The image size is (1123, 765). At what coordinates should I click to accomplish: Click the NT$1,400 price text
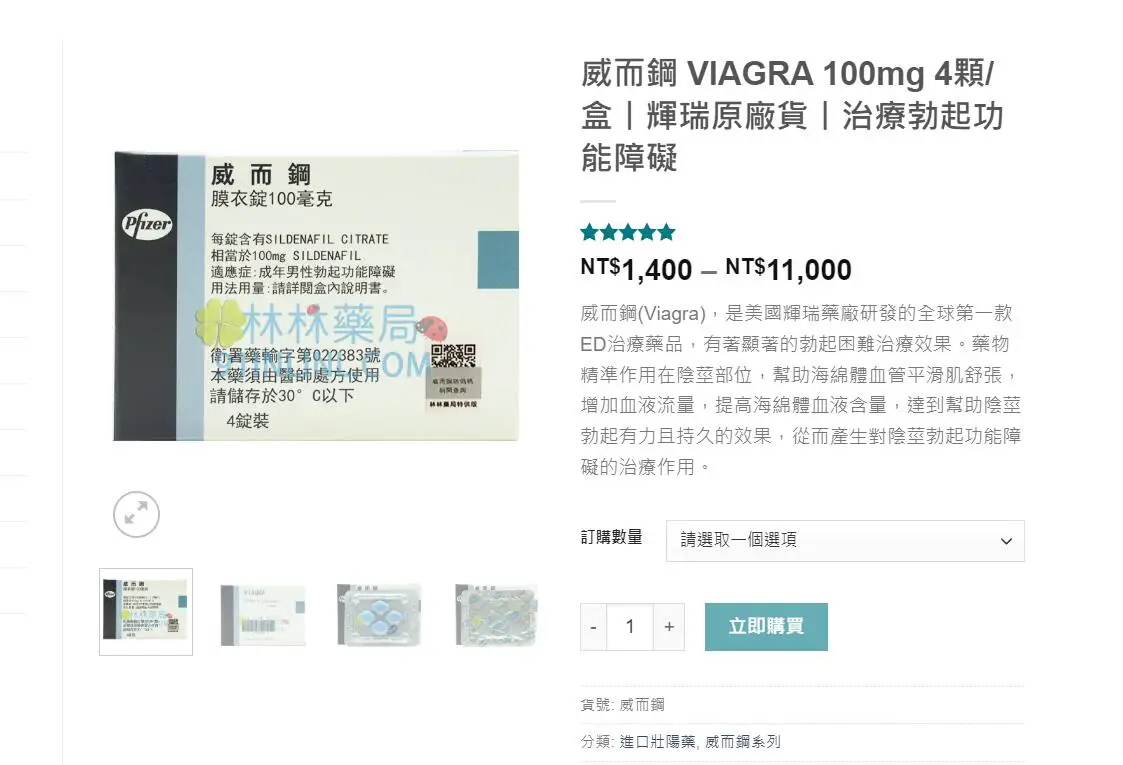click(x=637, y=270)
